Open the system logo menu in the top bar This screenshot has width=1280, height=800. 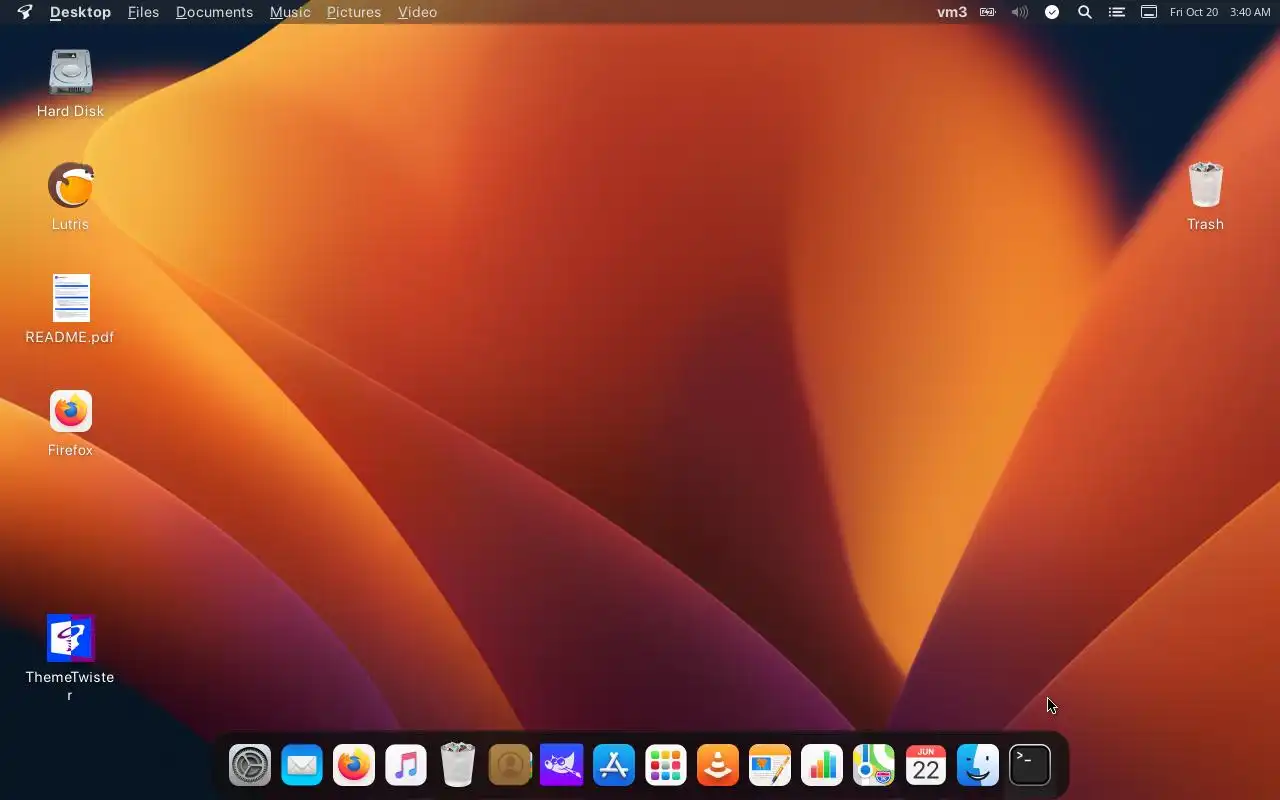tap(24, 12)
